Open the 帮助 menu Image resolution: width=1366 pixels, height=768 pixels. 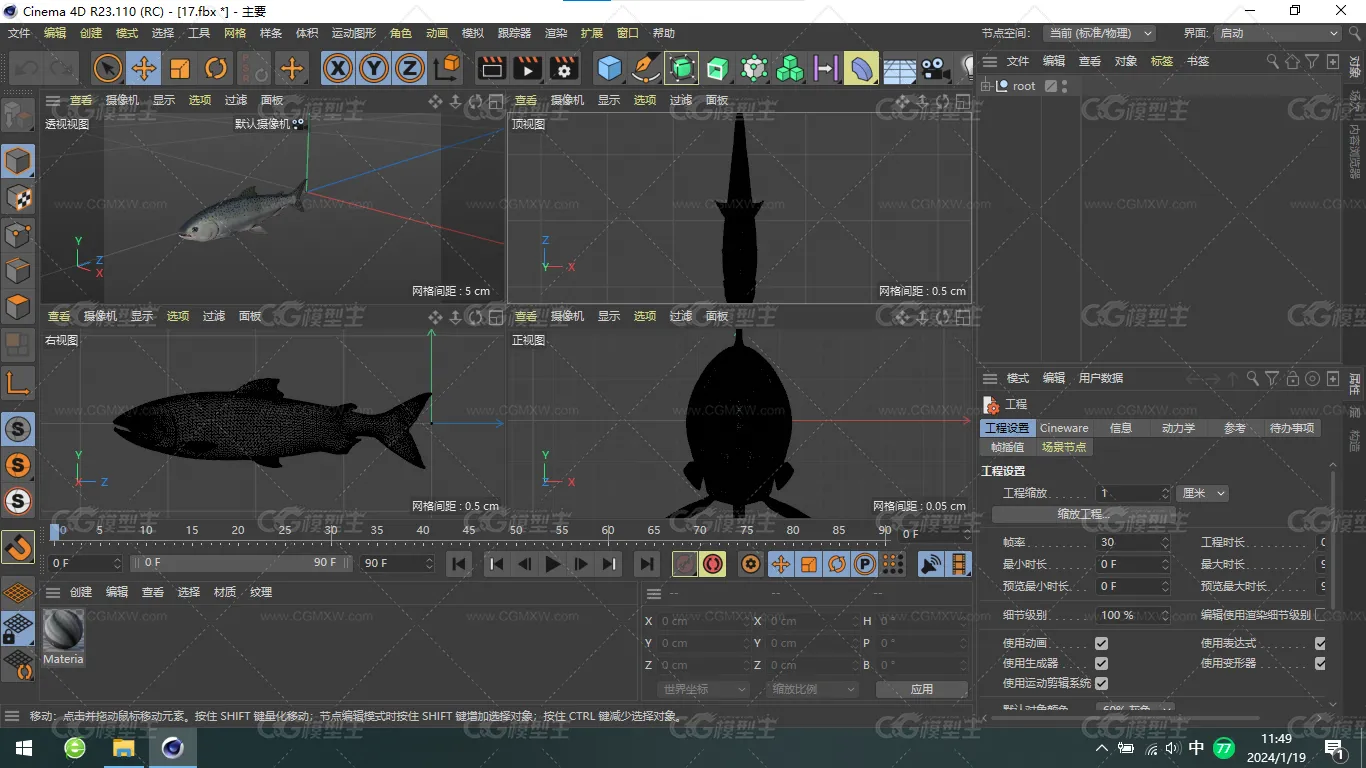coord(664,33)
